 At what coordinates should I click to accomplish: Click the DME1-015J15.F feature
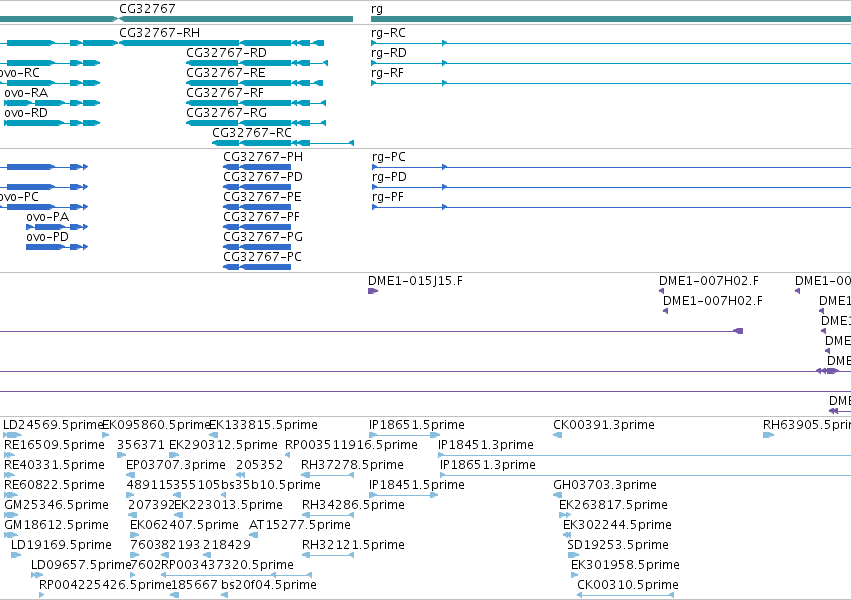(373, 291)
